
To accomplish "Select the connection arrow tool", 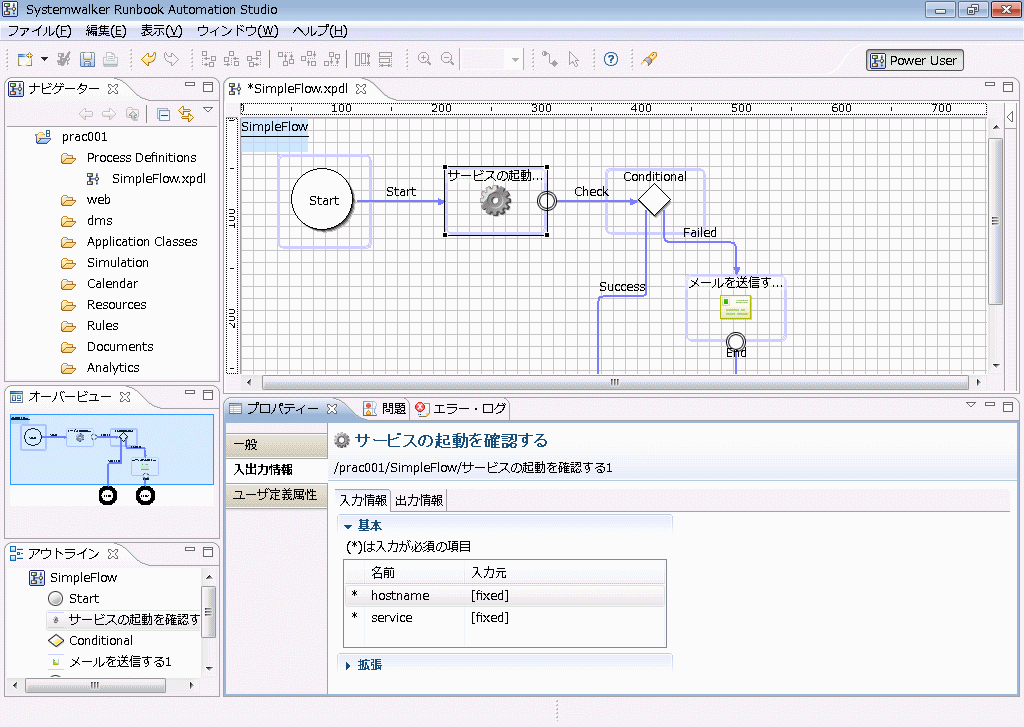I will [550, 59].
